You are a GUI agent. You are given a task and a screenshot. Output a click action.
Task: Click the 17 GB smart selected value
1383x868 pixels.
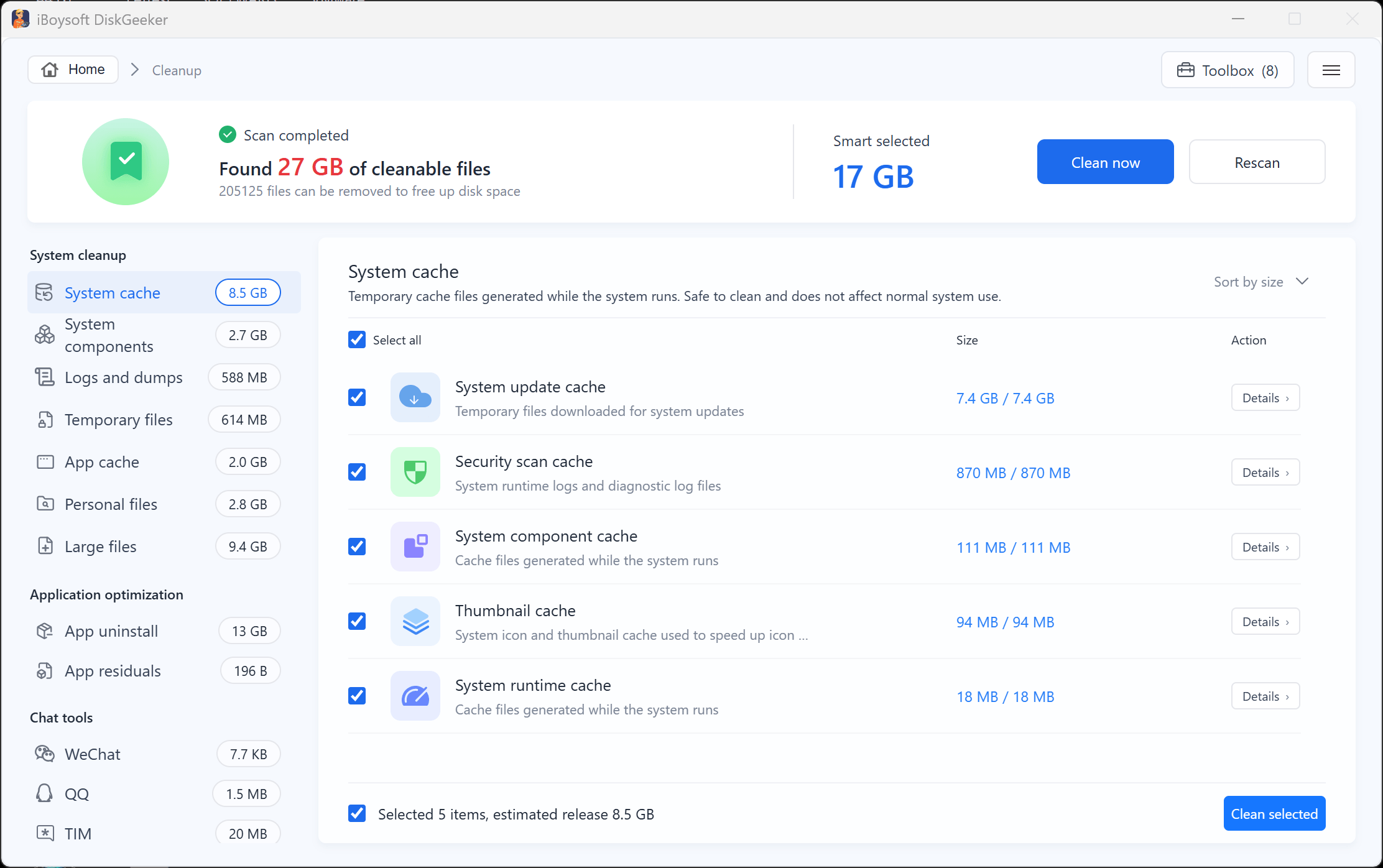point(873,177)
